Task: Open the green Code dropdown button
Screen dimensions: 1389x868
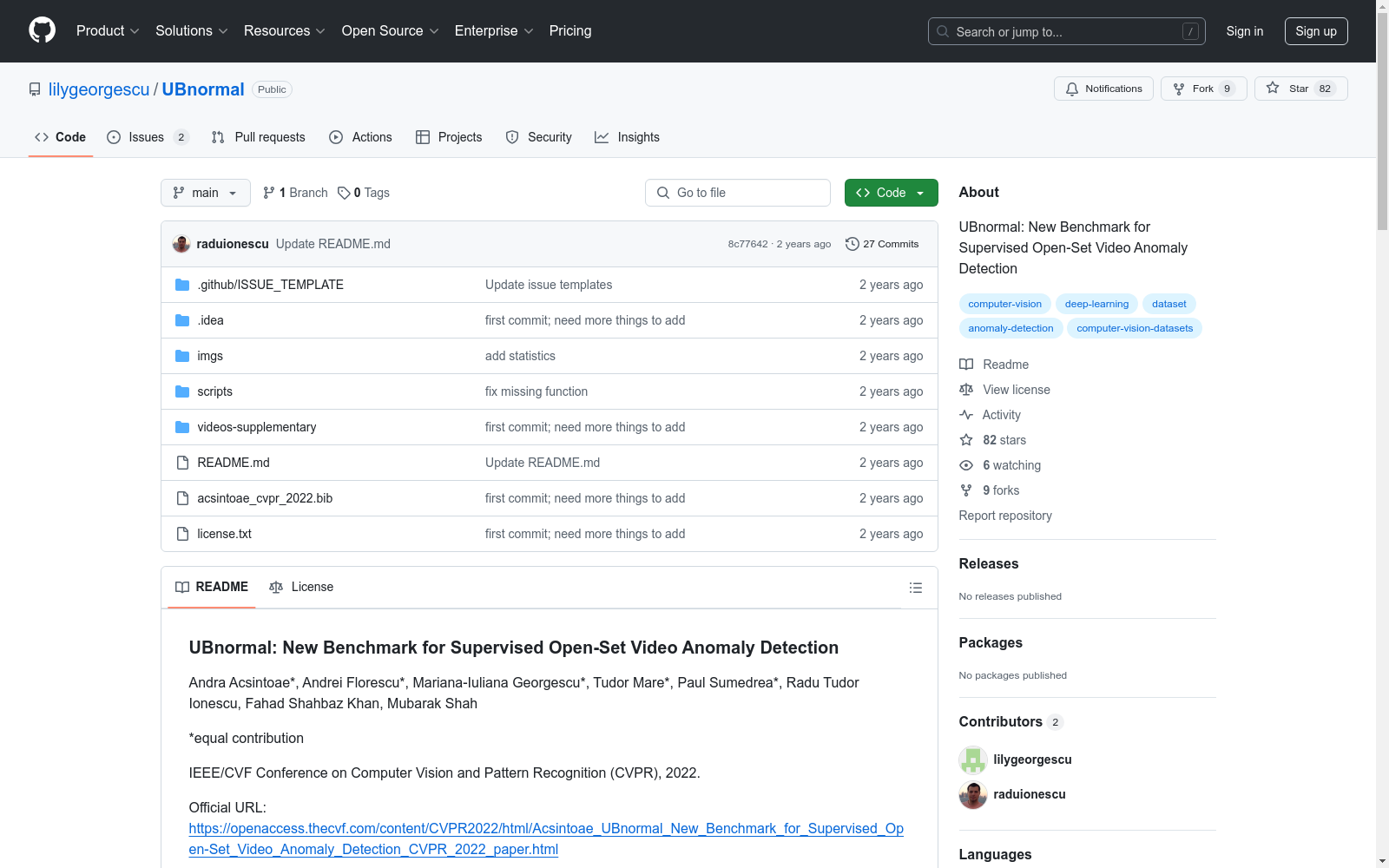Action: 891,193
